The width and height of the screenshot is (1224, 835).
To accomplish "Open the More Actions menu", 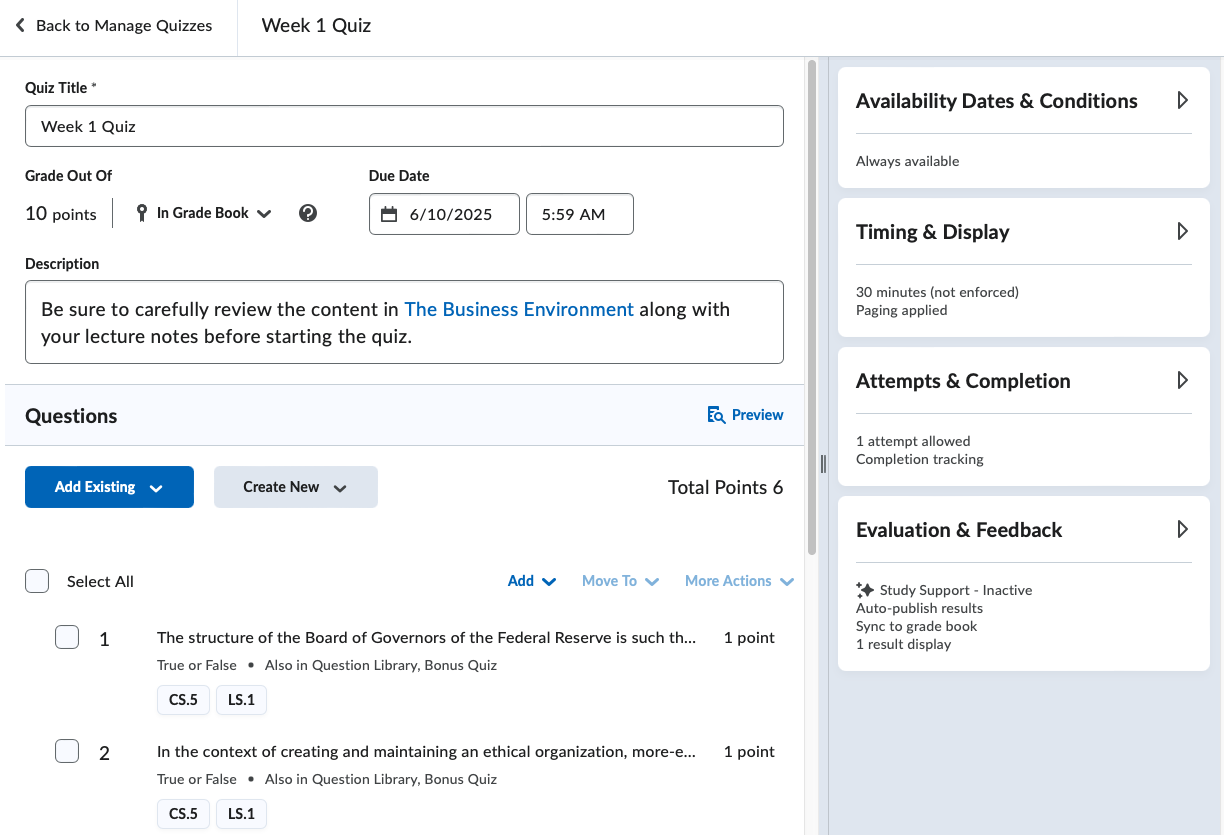I will 739,581.
